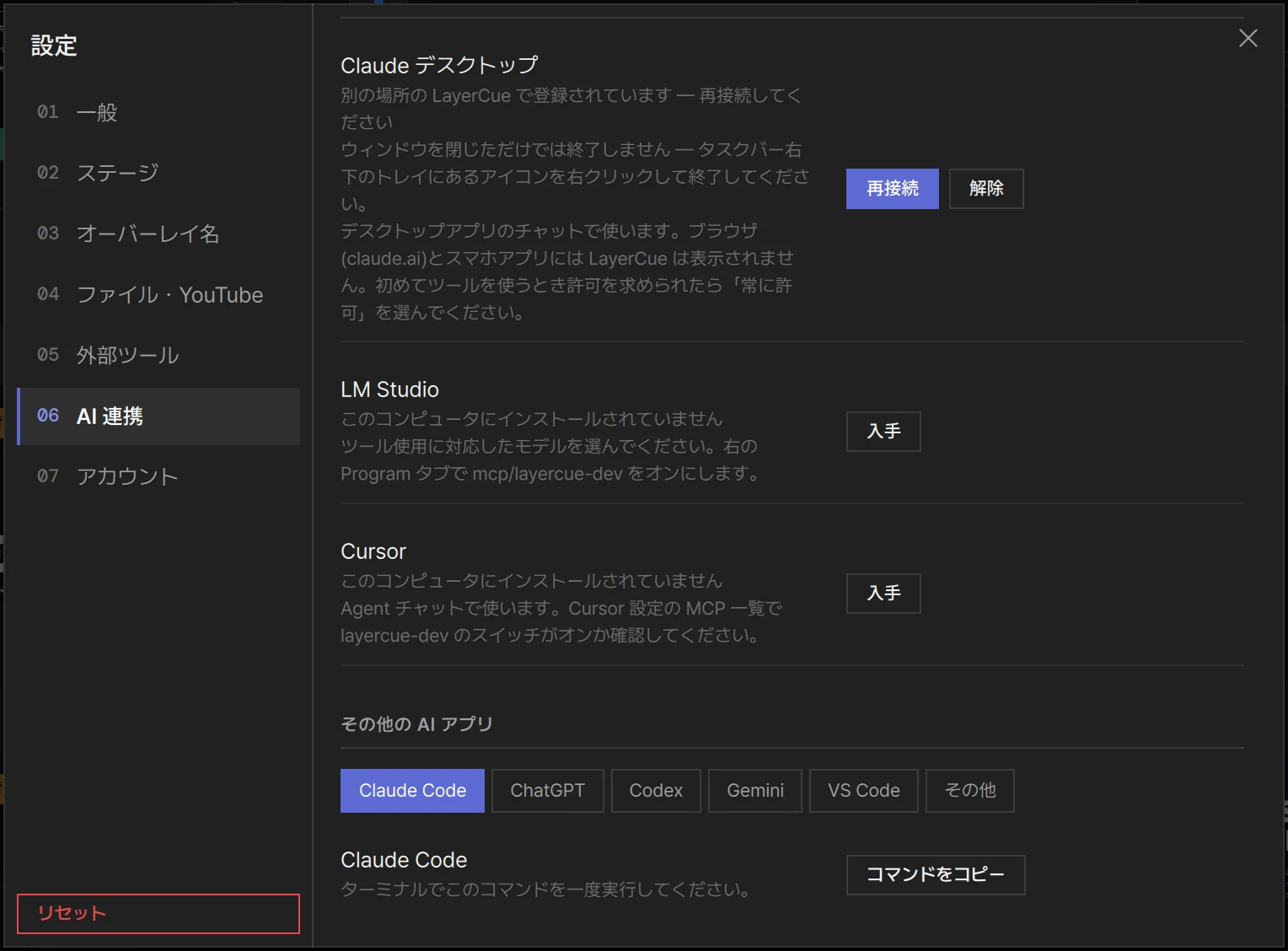
Task: Click the LM Studio heading
Action: point(389,390)
